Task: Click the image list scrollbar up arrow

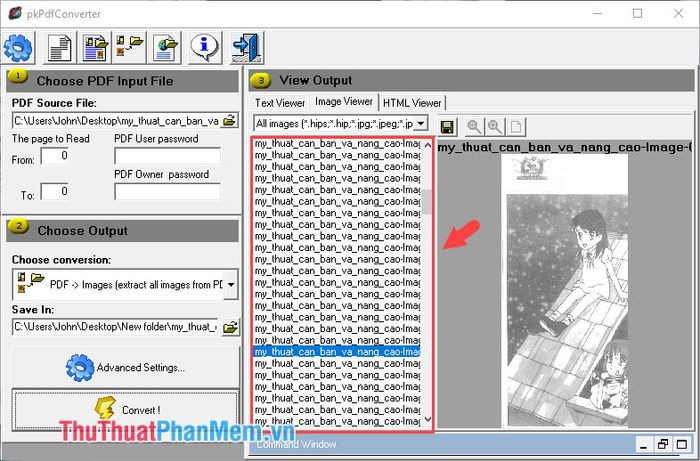Action: pyautogui.click(x=427, y=145)
